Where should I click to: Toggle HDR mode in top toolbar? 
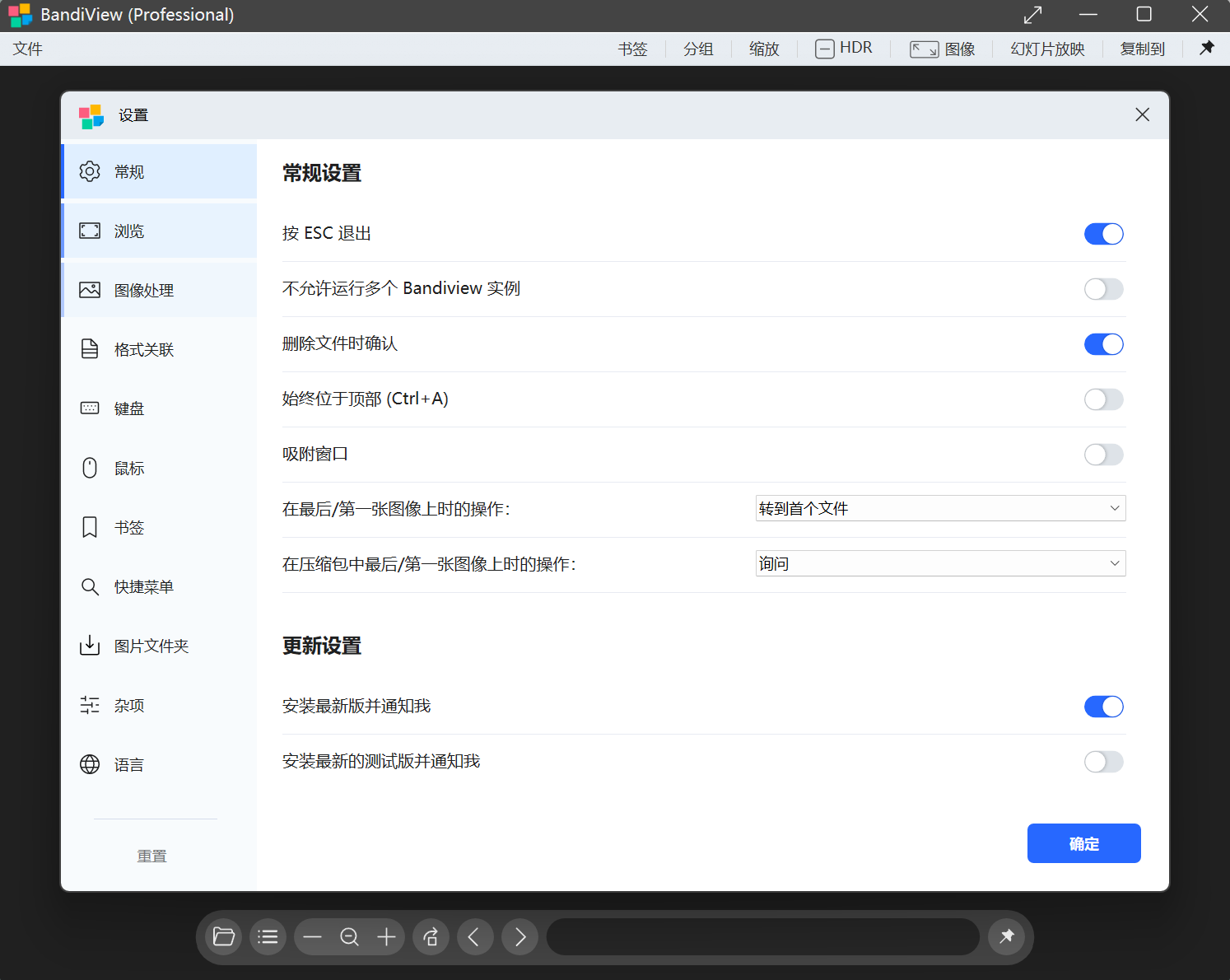click(844, 49)
